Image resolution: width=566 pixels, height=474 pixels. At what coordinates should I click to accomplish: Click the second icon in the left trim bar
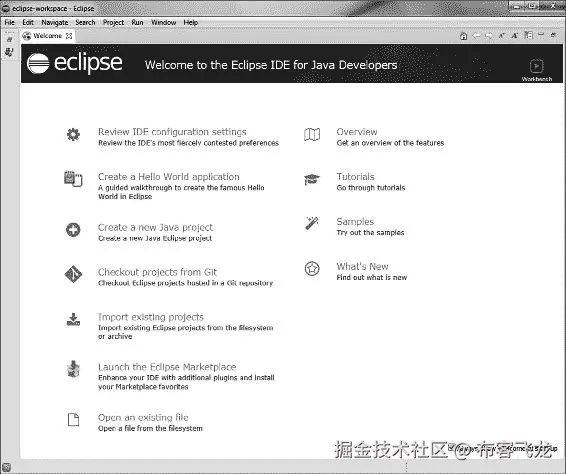[9, 52]
